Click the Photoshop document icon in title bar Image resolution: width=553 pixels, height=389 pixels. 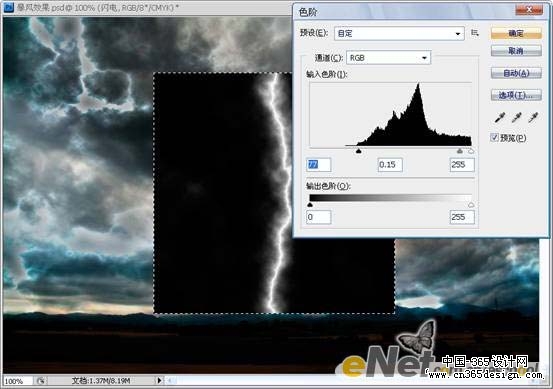[x=8, y=7]
